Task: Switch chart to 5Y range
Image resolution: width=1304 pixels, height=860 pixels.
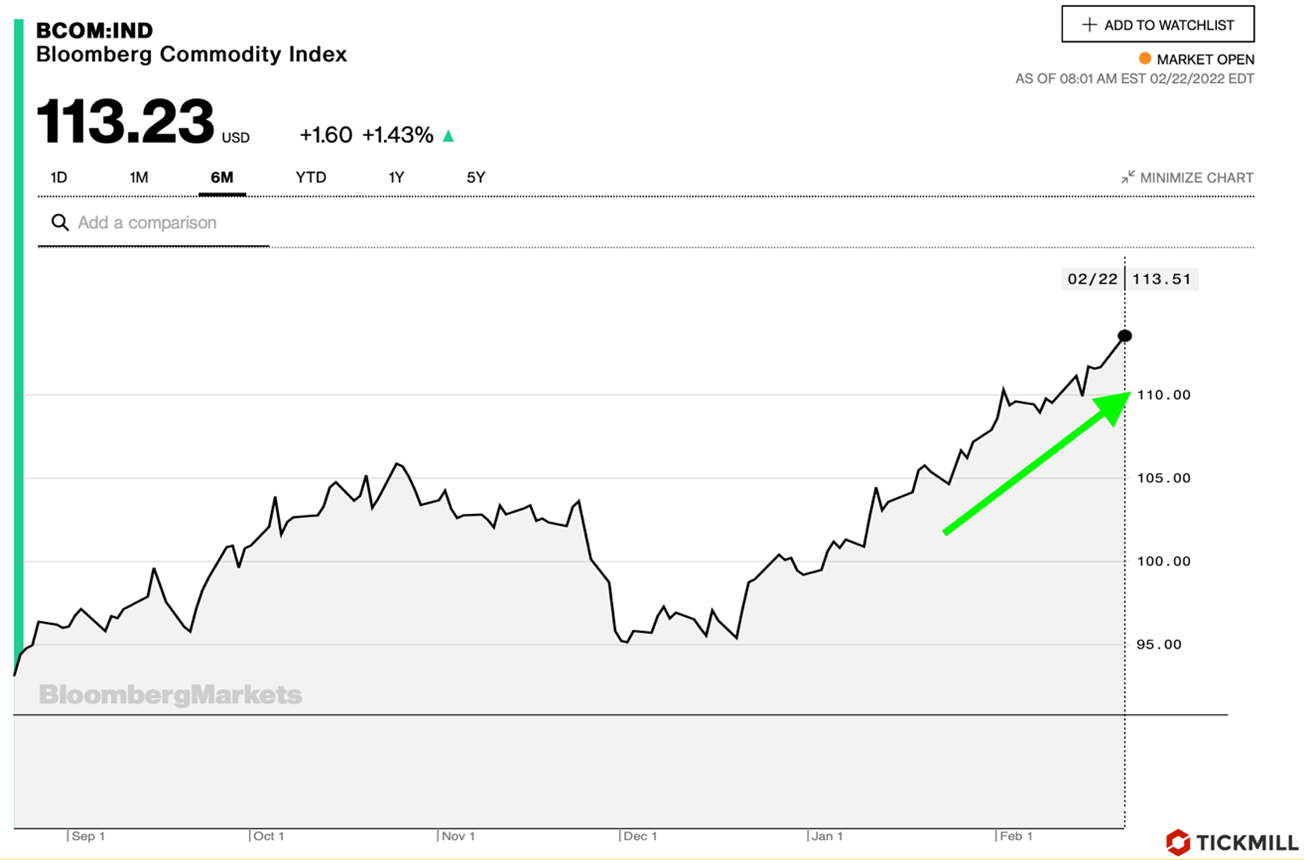Action: [x=476, y=178]
